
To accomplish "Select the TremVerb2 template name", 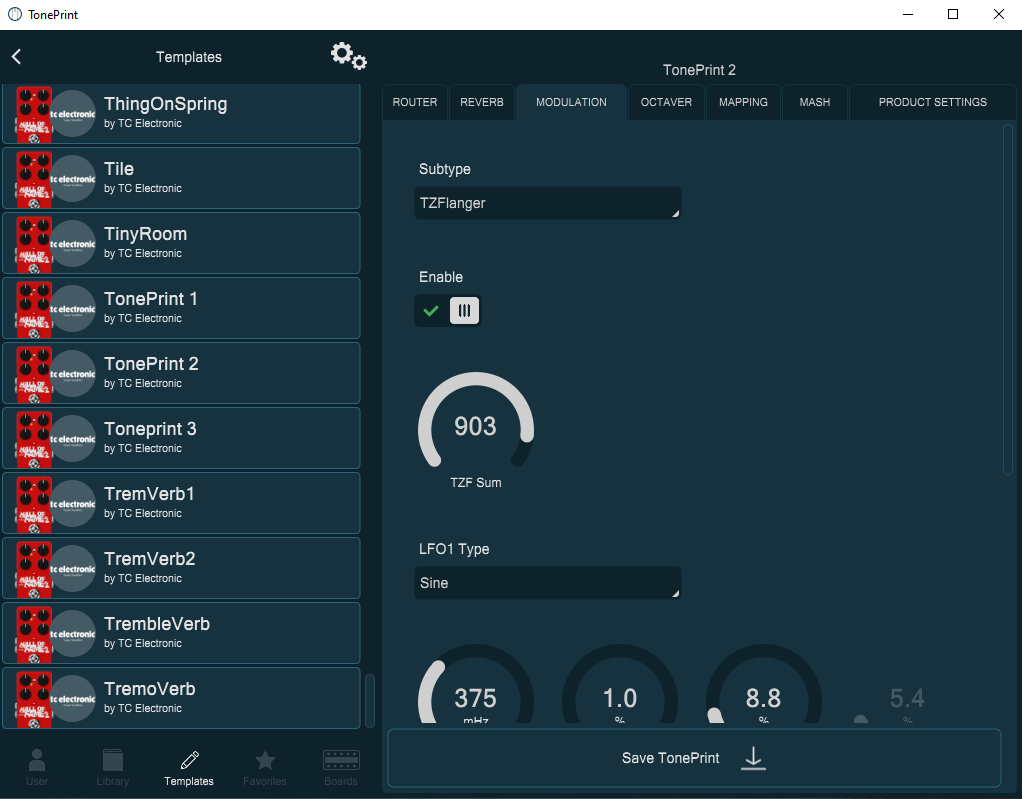I will 150,559.
